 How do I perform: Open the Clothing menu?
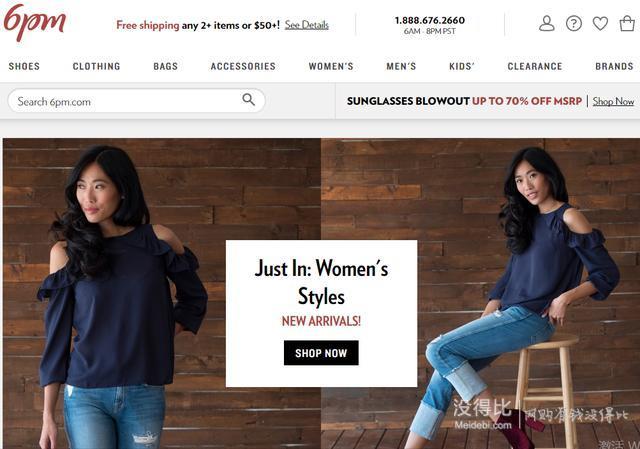click(x=96, y=66)
